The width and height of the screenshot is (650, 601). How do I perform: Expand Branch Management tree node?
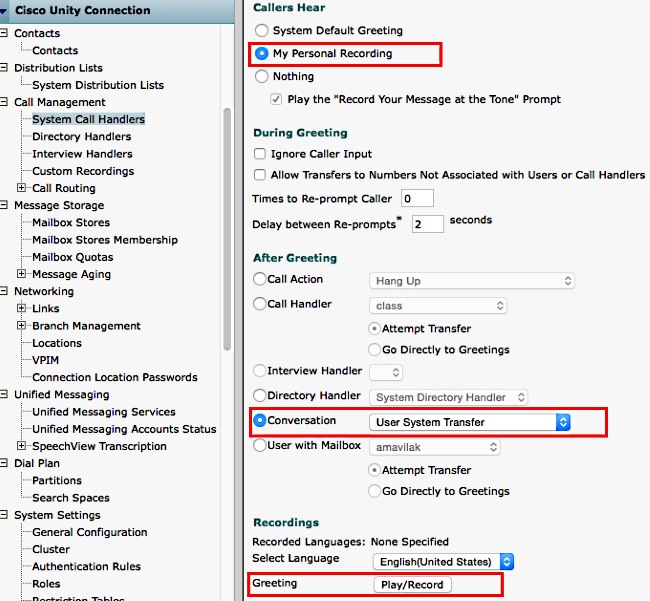click(22, 326)
